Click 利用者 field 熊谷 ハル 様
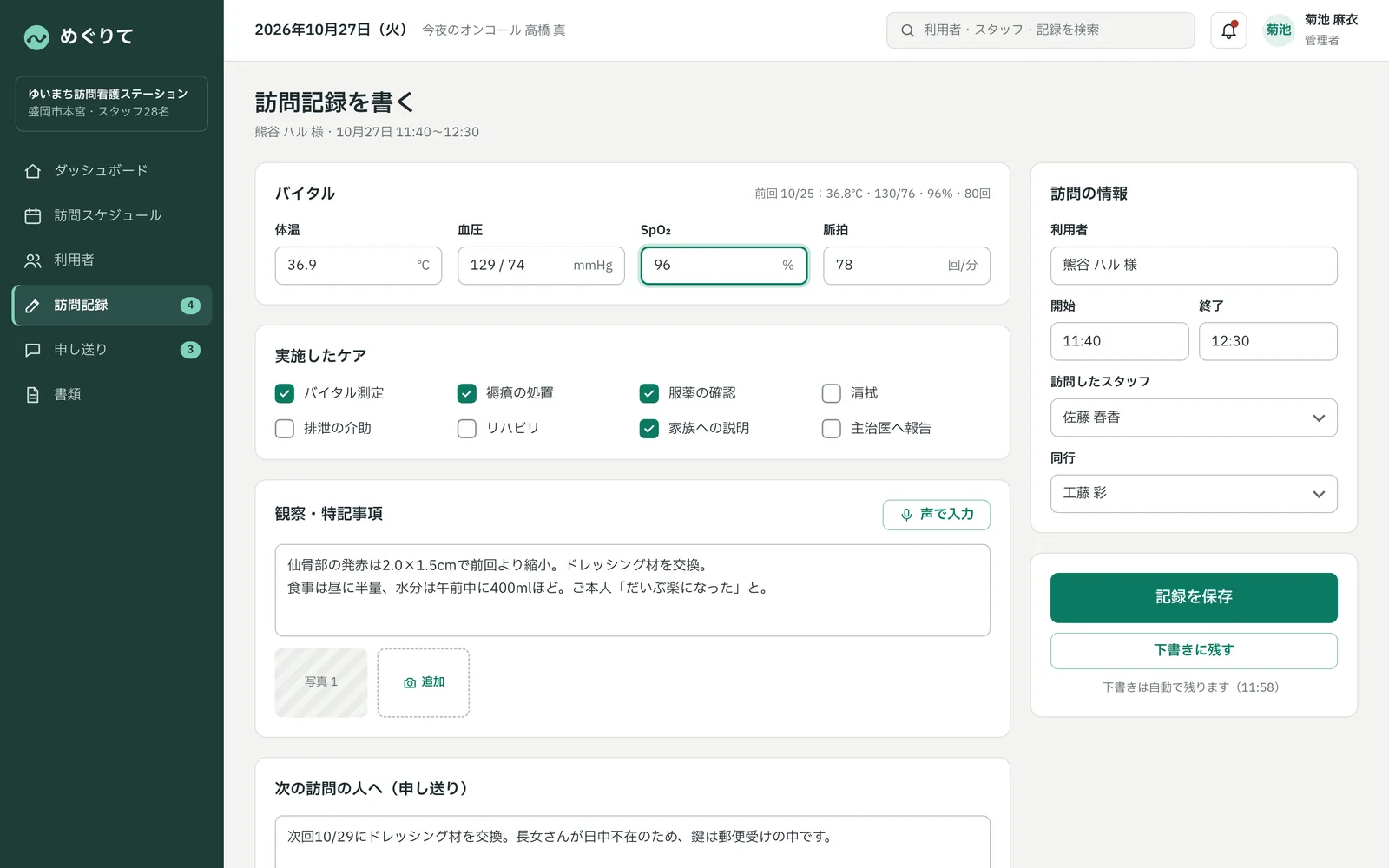Screen dimensions: 1389x868 (1194, 266)
